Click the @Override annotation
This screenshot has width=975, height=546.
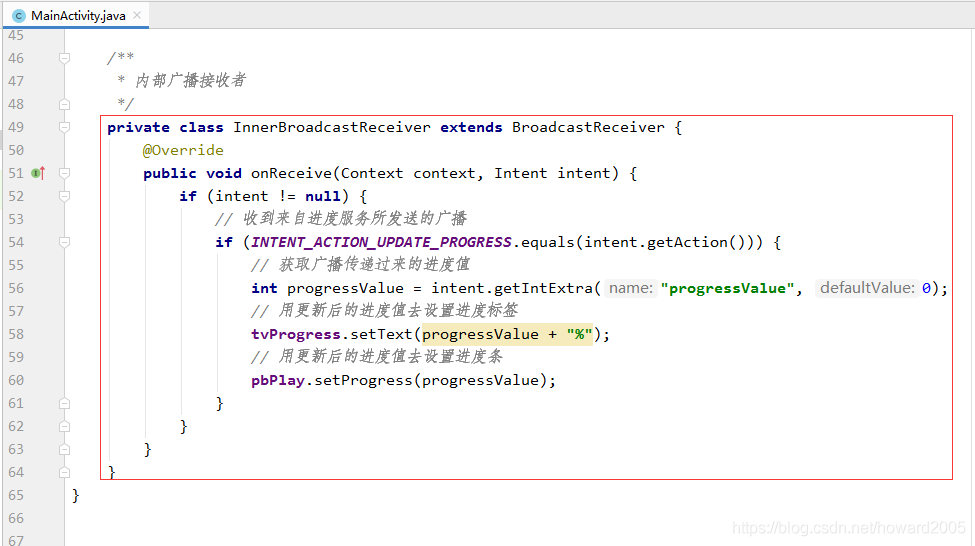point(183,150)
